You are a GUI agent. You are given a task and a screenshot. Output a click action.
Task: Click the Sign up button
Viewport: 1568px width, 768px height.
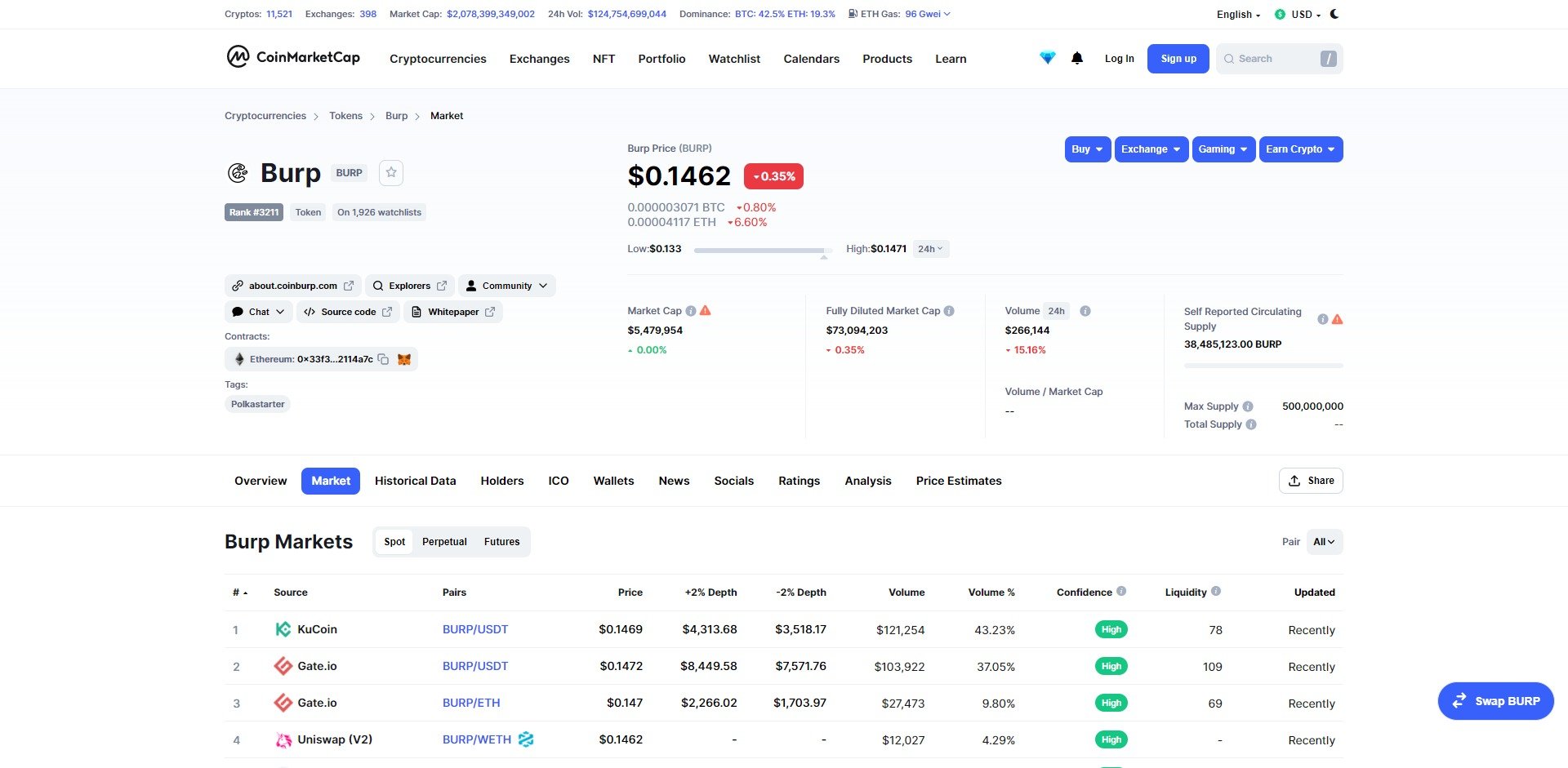click(1178, 58)
